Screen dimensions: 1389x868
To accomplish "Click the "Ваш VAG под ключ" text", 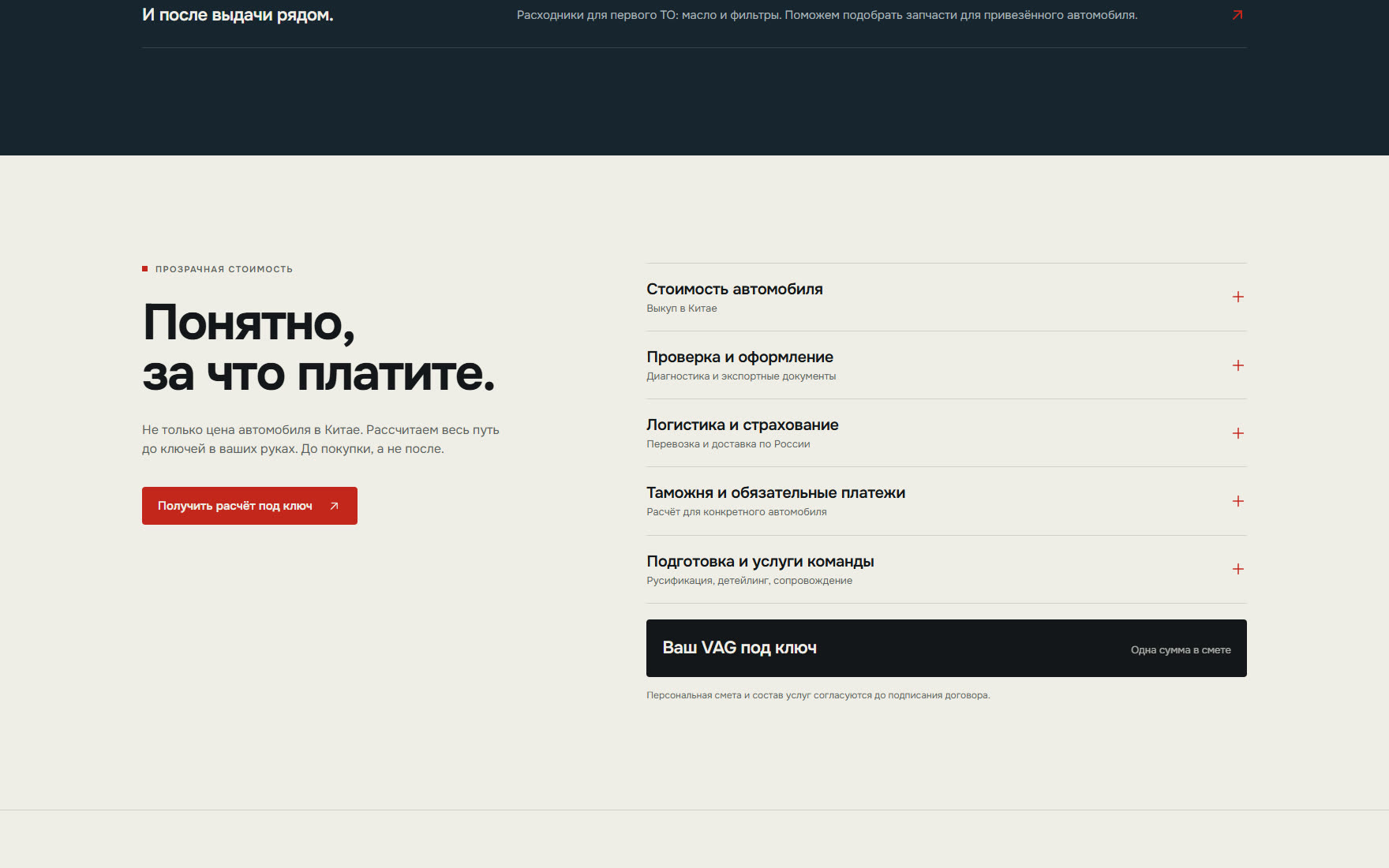I will (739, 648).
